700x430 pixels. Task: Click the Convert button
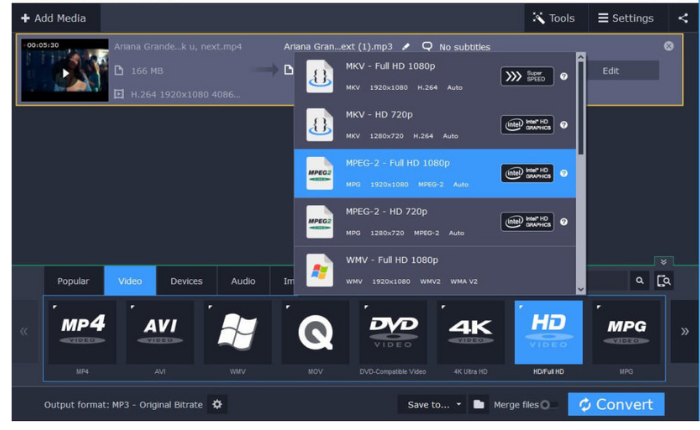coord(616,405)
